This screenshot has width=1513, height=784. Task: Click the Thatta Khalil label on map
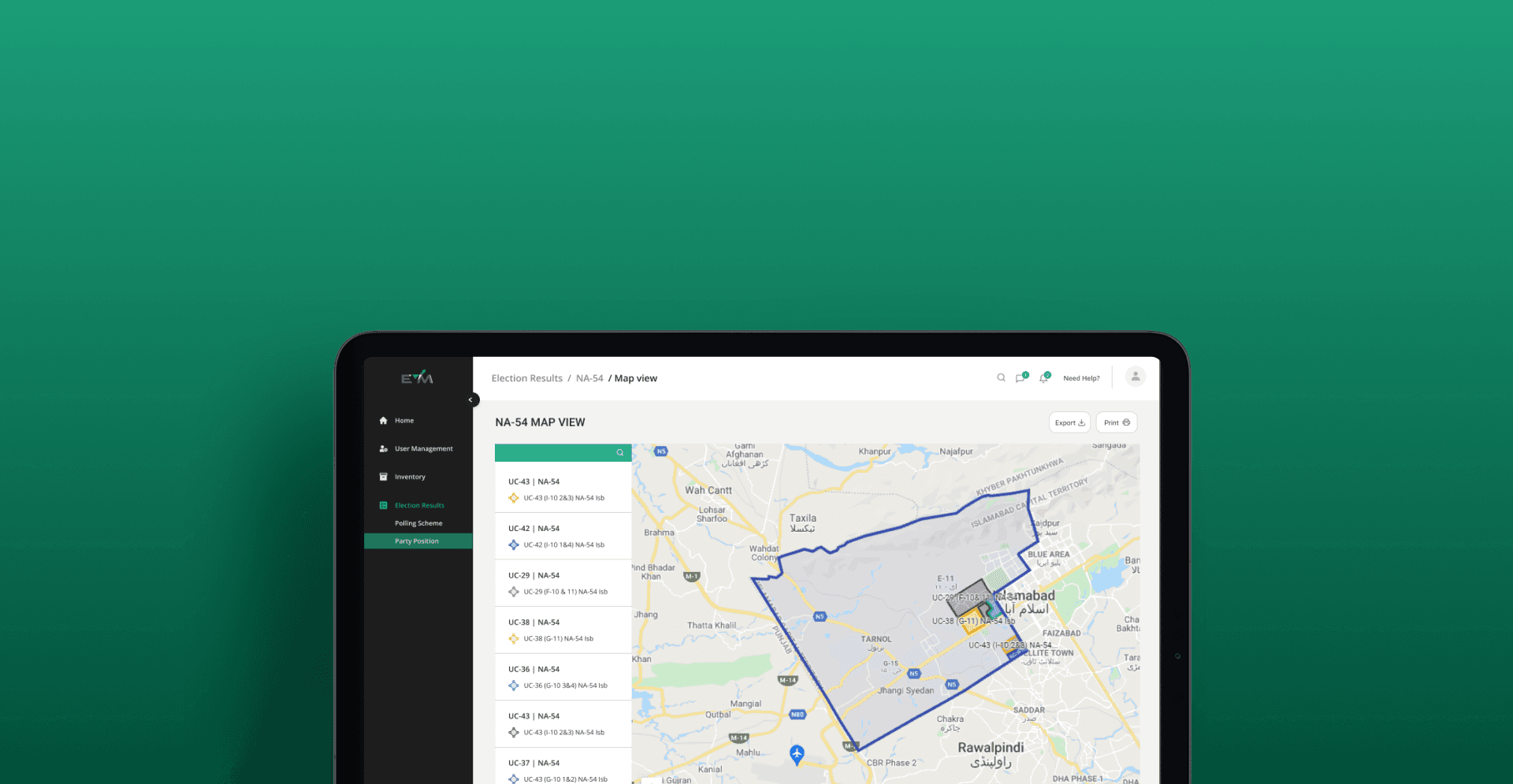point(712,626)
